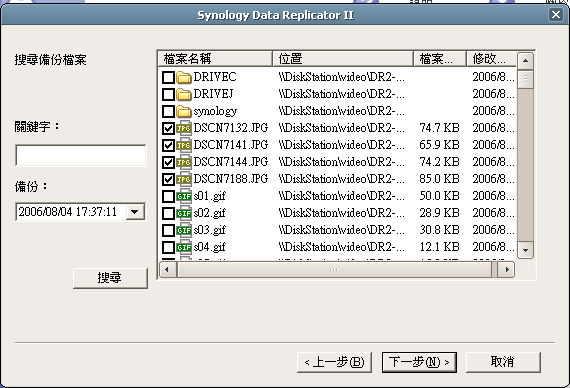Click the 取消 cancel button
The image size is (570, 388).
503,362
